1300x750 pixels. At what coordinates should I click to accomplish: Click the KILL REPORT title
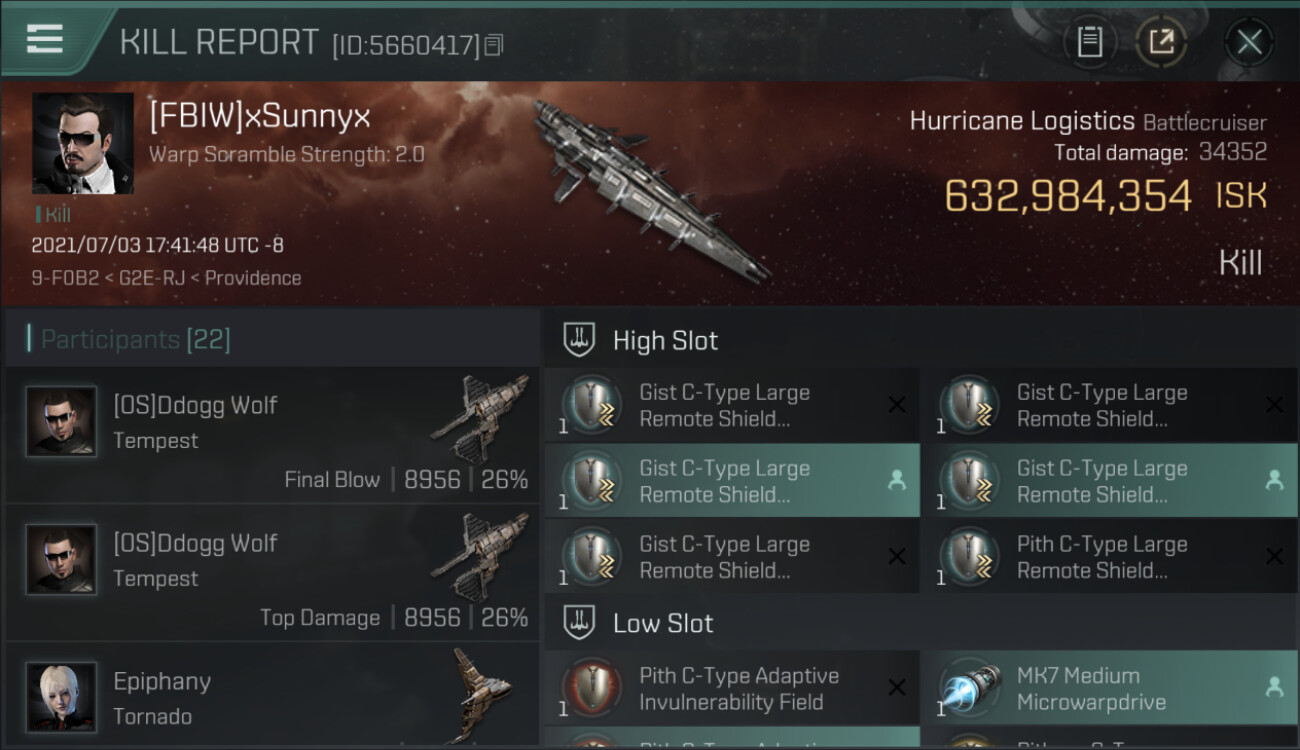tap(219, 42)
